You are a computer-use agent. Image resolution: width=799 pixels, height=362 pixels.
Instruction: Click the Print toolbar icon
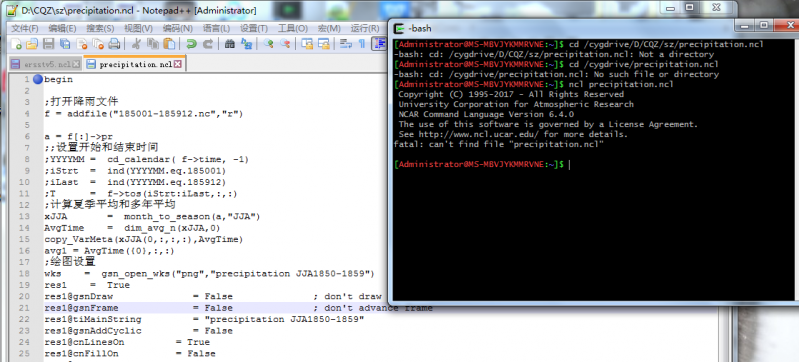[x=114, y=44]
